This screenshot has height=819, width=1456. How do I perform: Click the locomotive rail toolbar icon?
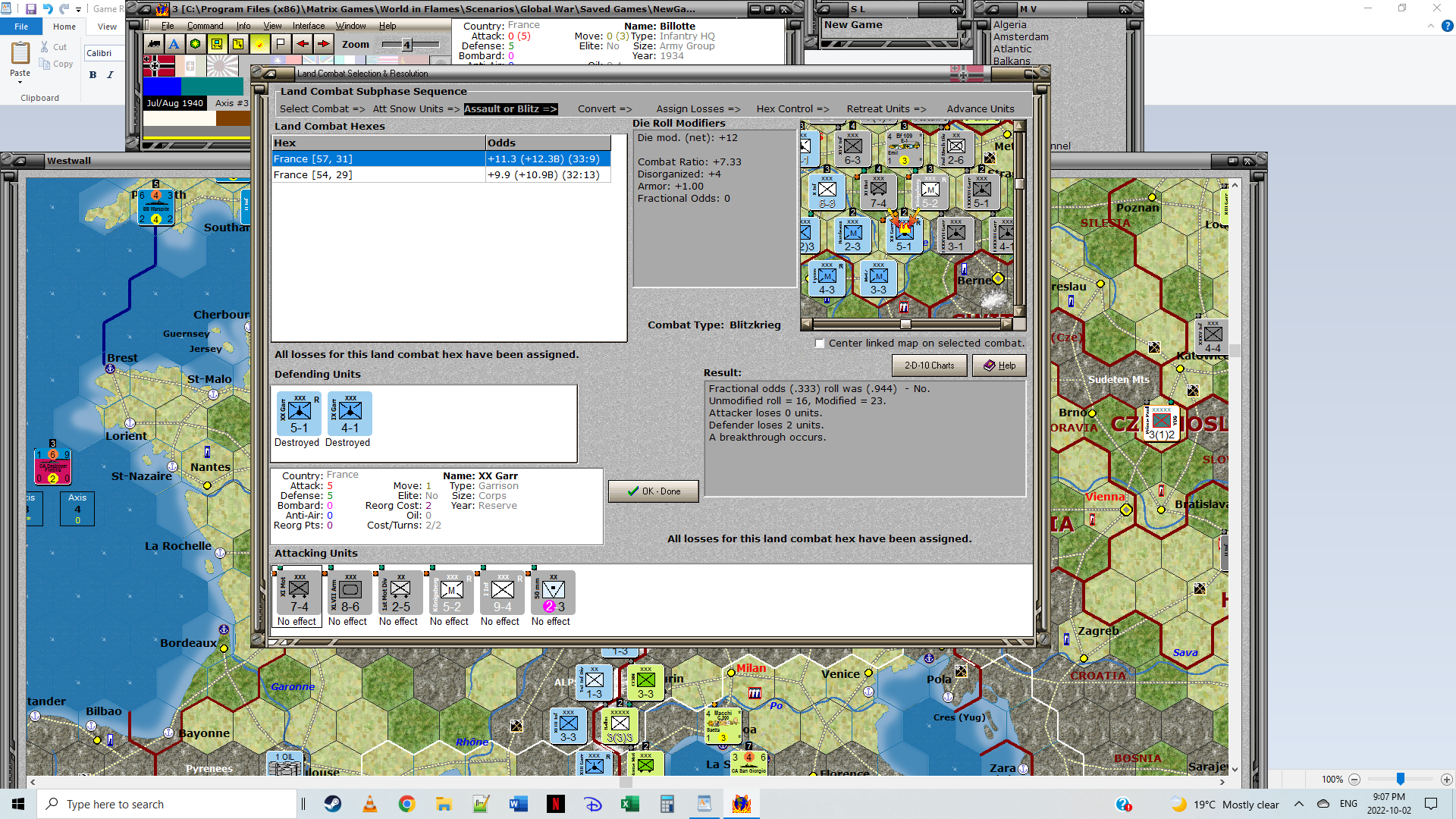pos(154,44)
